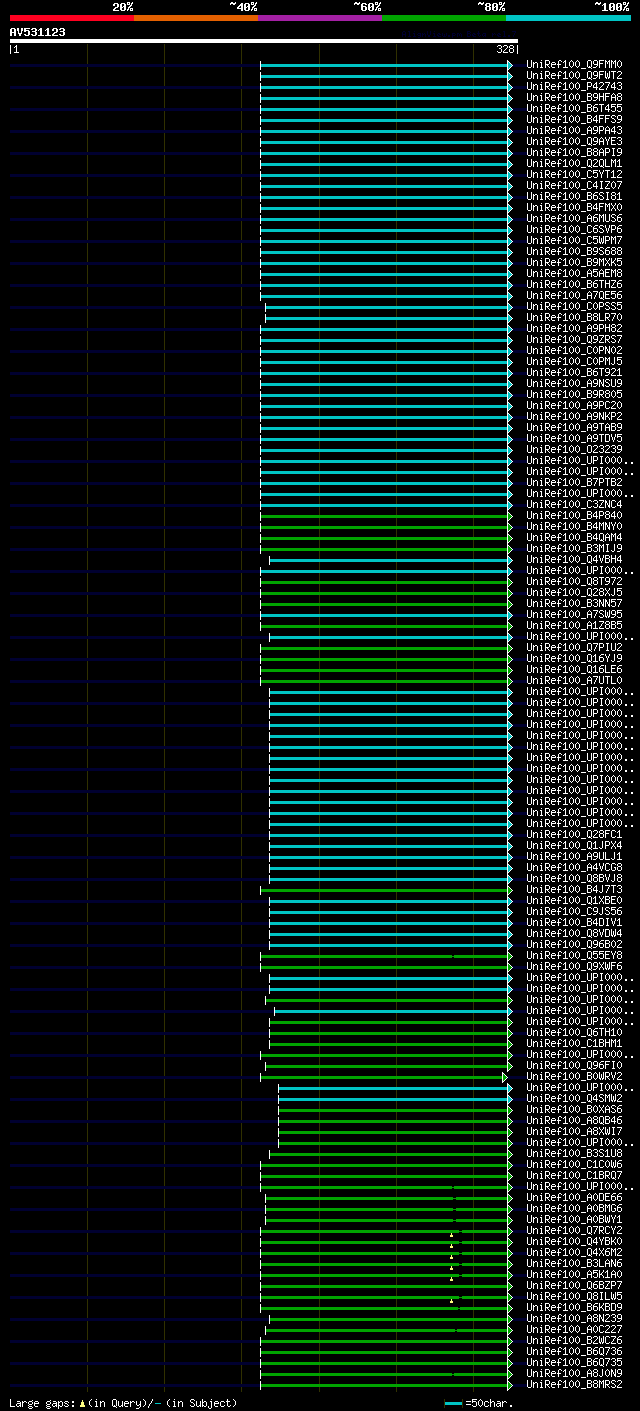Select the UniRef100_A5AEM8 label
Image resolution: width=640 pixels, height=1411 pixels.
(574, 274)
